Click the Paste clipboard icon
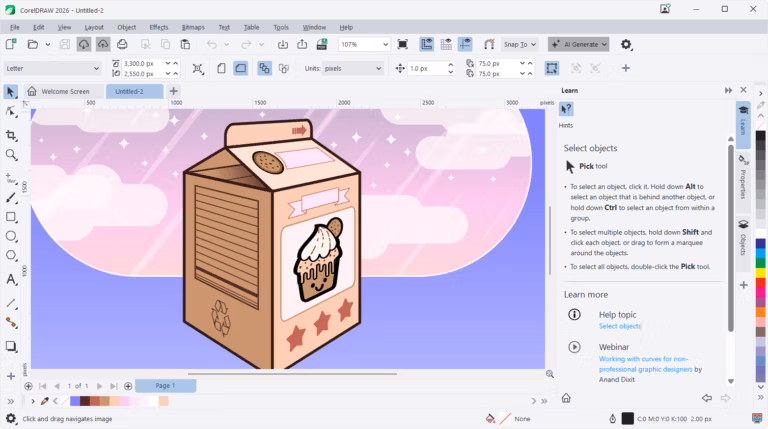 185,45
